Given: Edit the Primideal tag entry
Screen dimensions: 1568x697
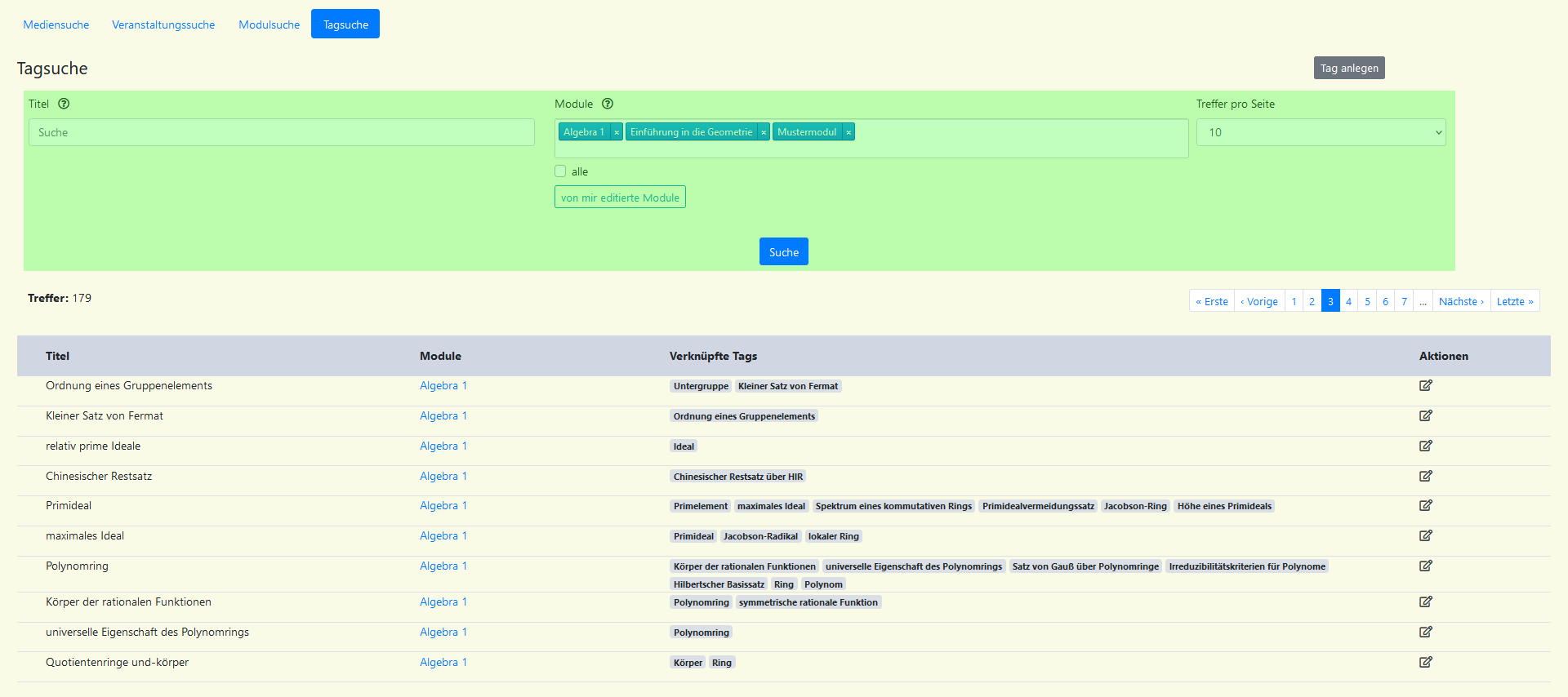Looking at the screenshot, I should point(1425,505).
